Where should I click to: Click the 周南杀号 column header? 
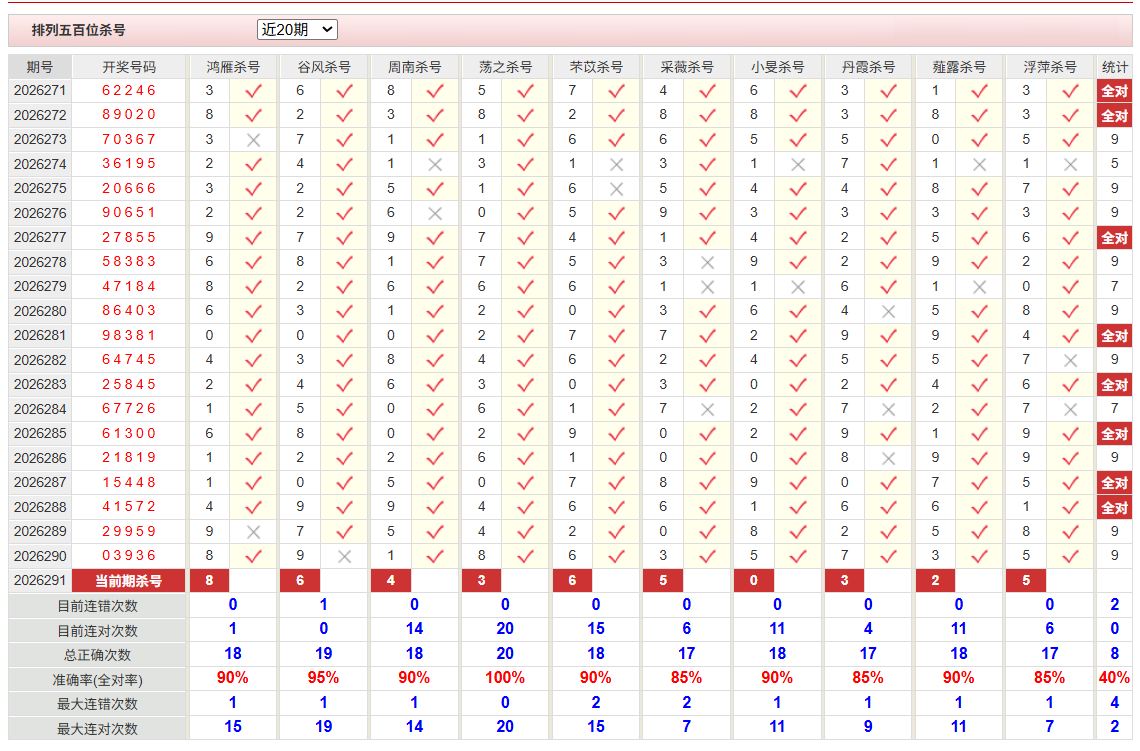tap(414, 67)
